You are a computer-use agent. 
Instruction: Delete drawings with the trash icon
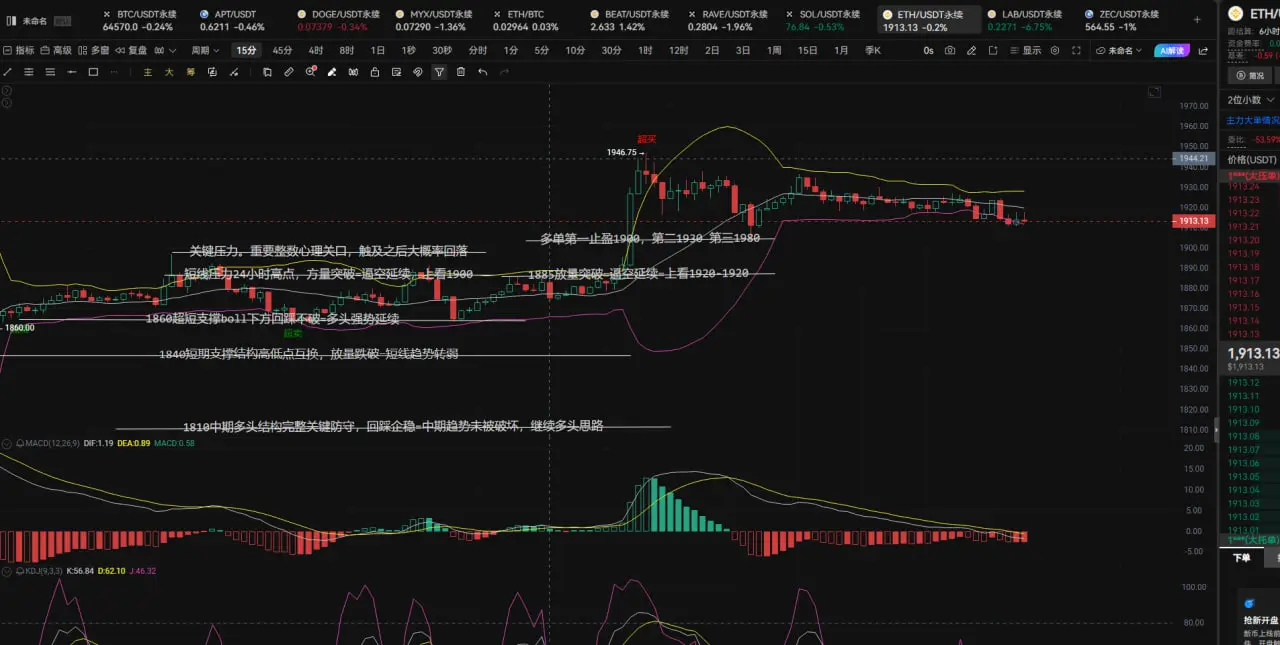461,72
